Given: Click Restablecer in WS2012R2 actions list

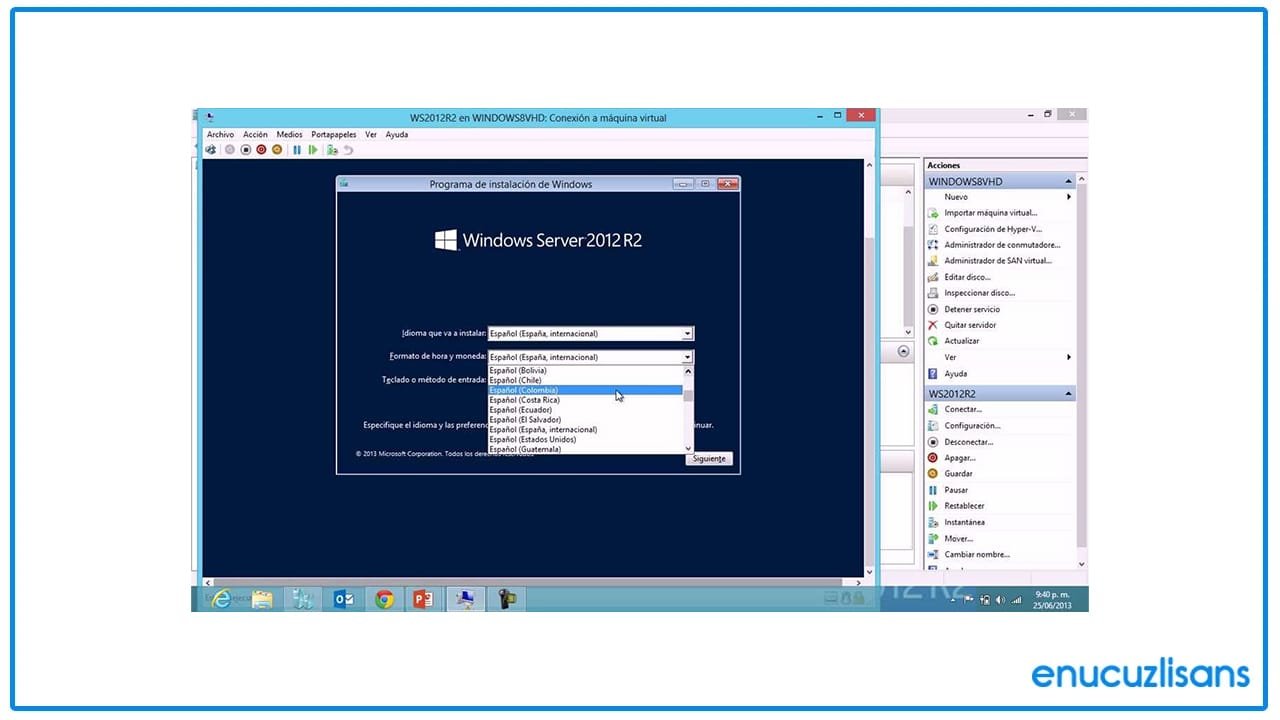Looking at the screenshot, I should coord(964,506).
